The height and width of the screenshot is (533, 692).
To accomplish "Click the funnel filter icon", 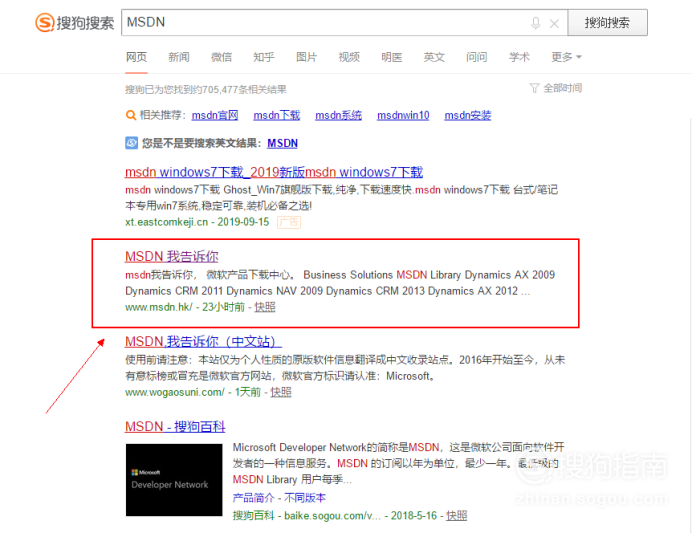I will pos(534,88).
